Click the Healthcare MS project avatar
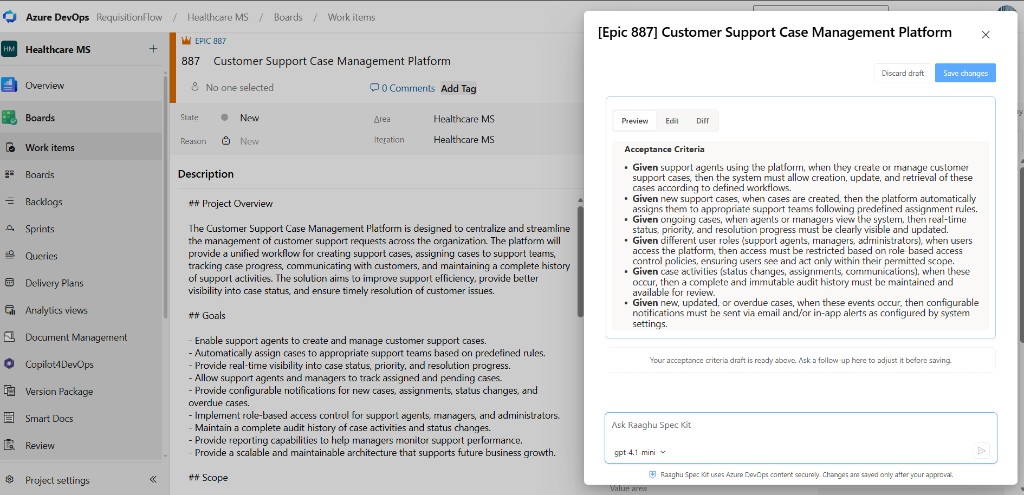Image resolution: width=1024 pixels, height=495 pixels. (x=9, y=49)
